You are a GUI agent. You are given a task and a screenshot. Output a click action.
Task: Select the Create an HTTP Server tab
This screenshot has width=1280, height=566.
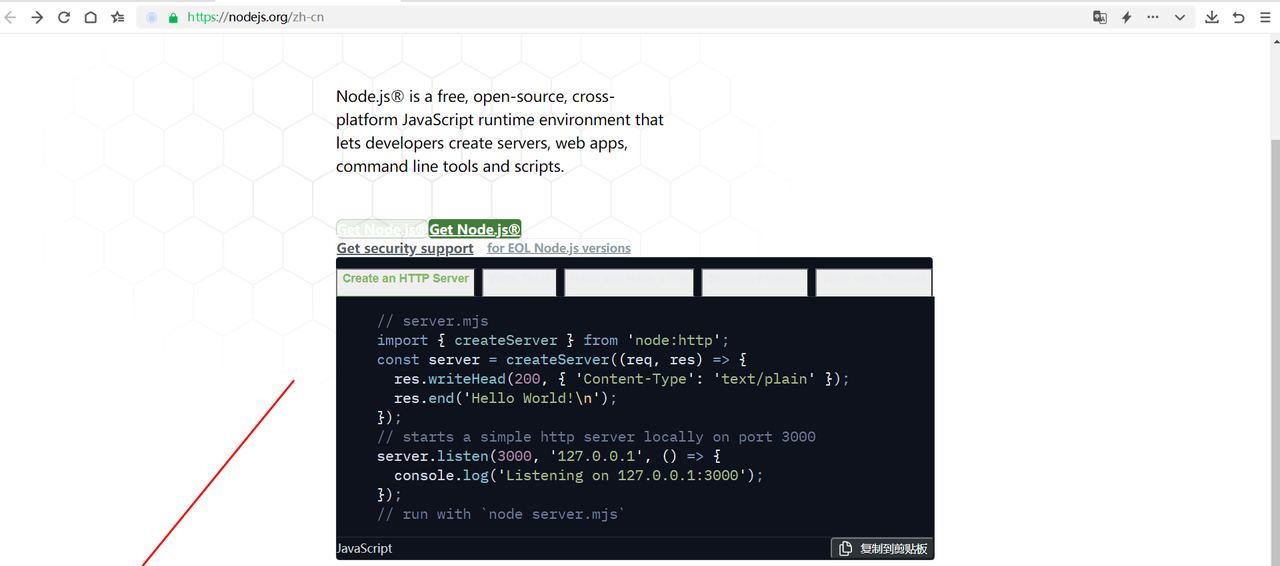click(x=405, y=279)
